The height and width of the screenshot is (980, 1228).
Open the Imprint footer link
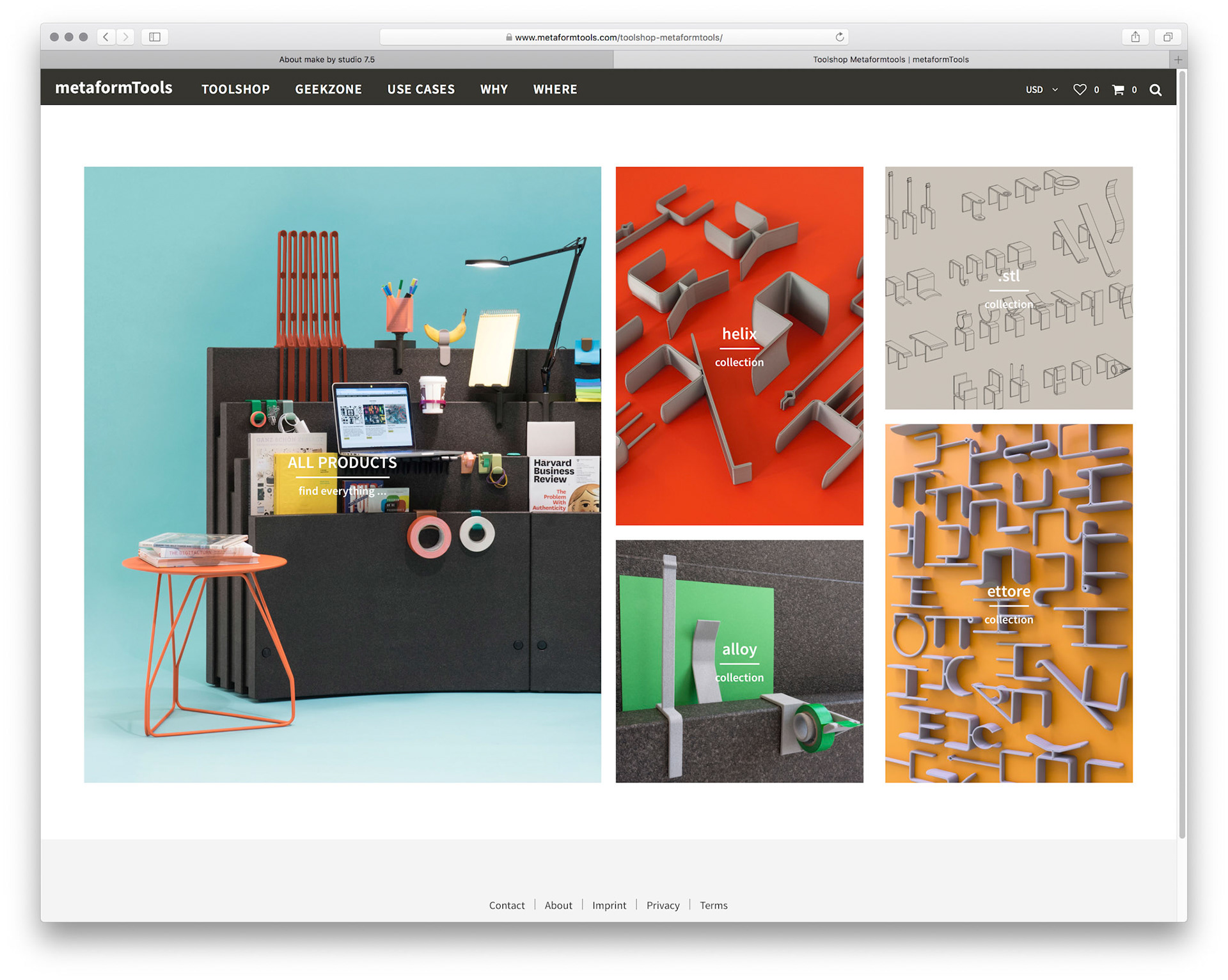coord(609,905)
